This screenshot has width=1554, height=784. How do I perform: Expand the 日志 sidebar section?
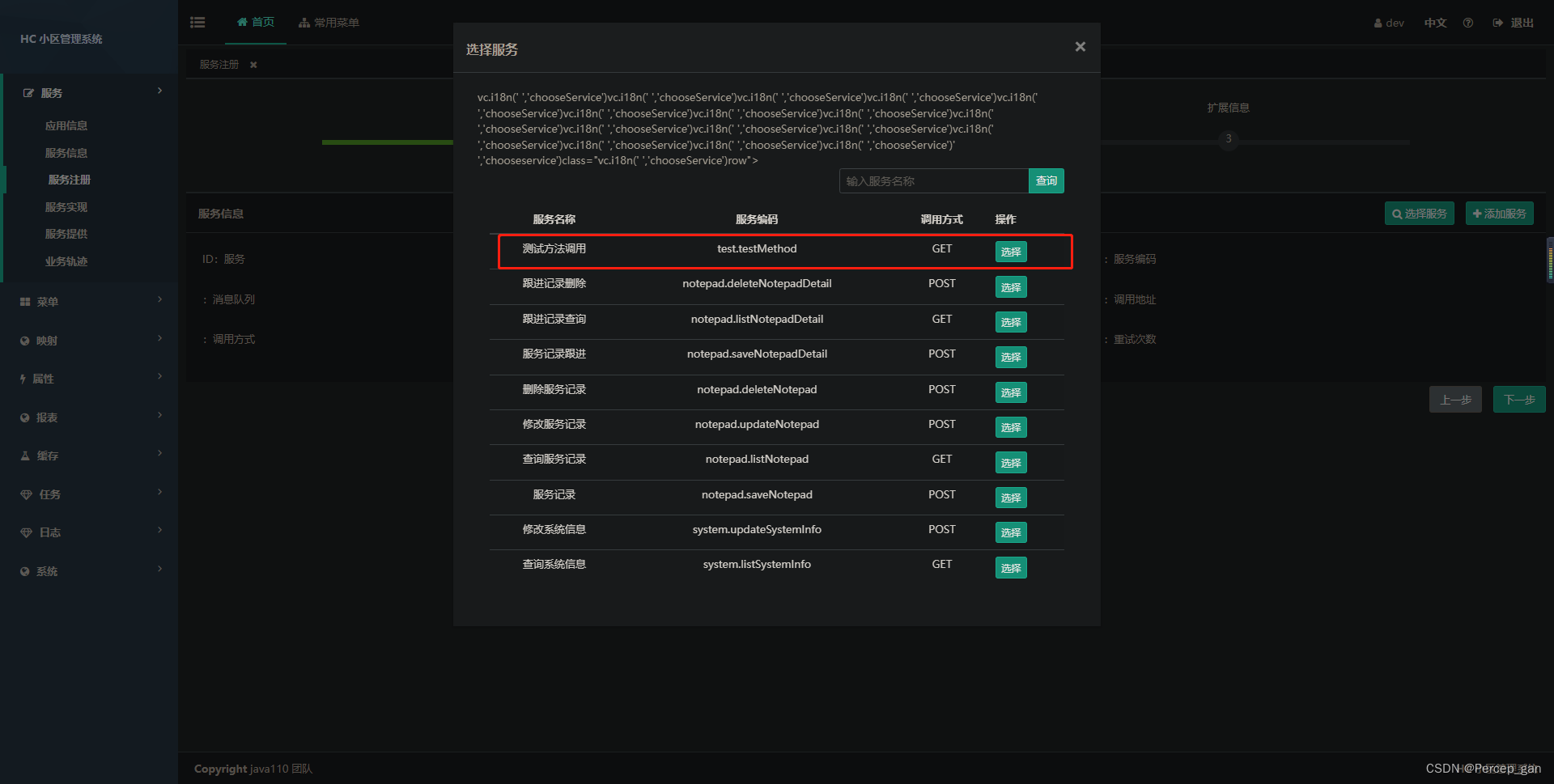pyautogui.click(x=89, y=532)
